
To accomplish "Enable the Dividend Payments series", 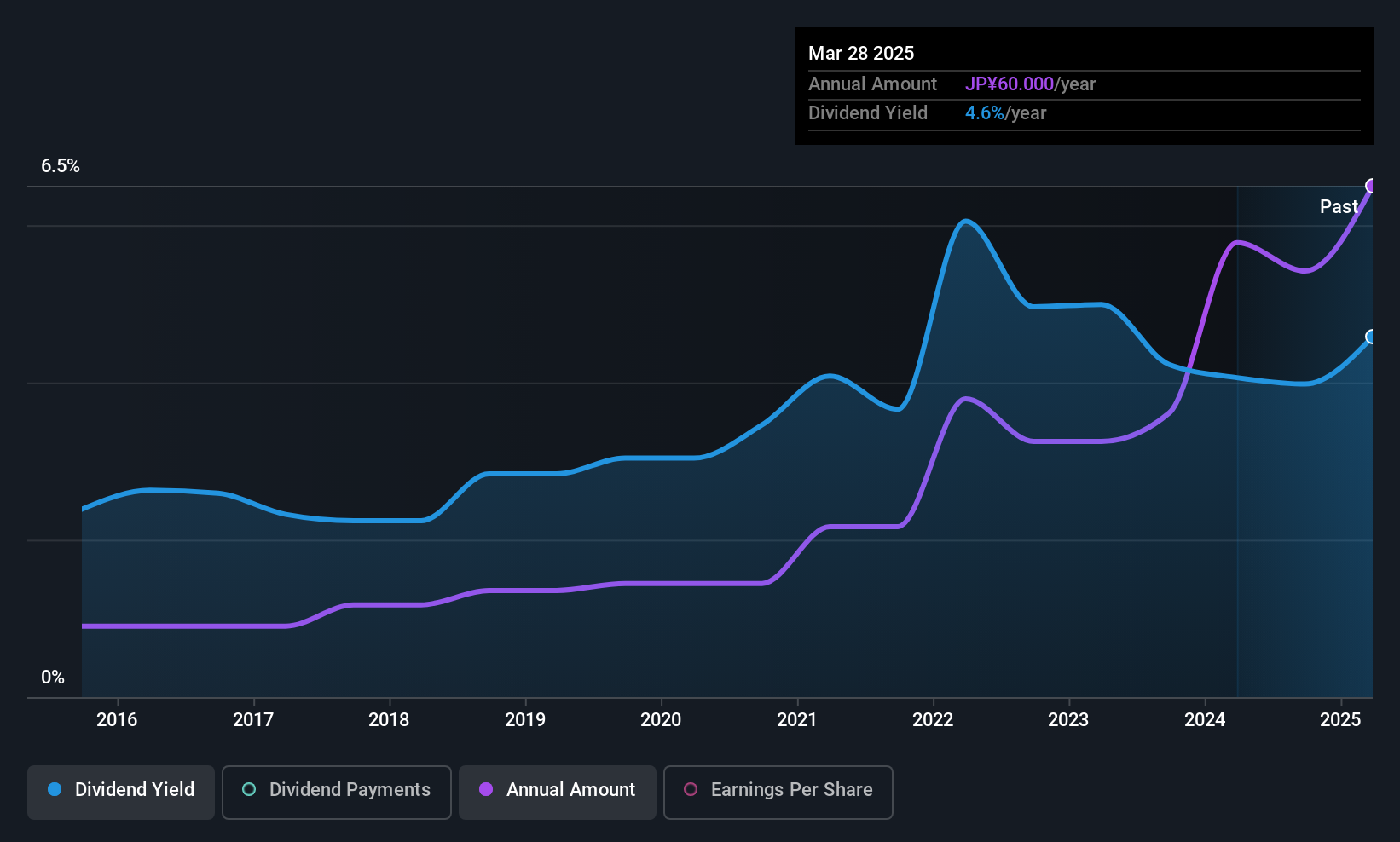I will (x=337, y=792).
